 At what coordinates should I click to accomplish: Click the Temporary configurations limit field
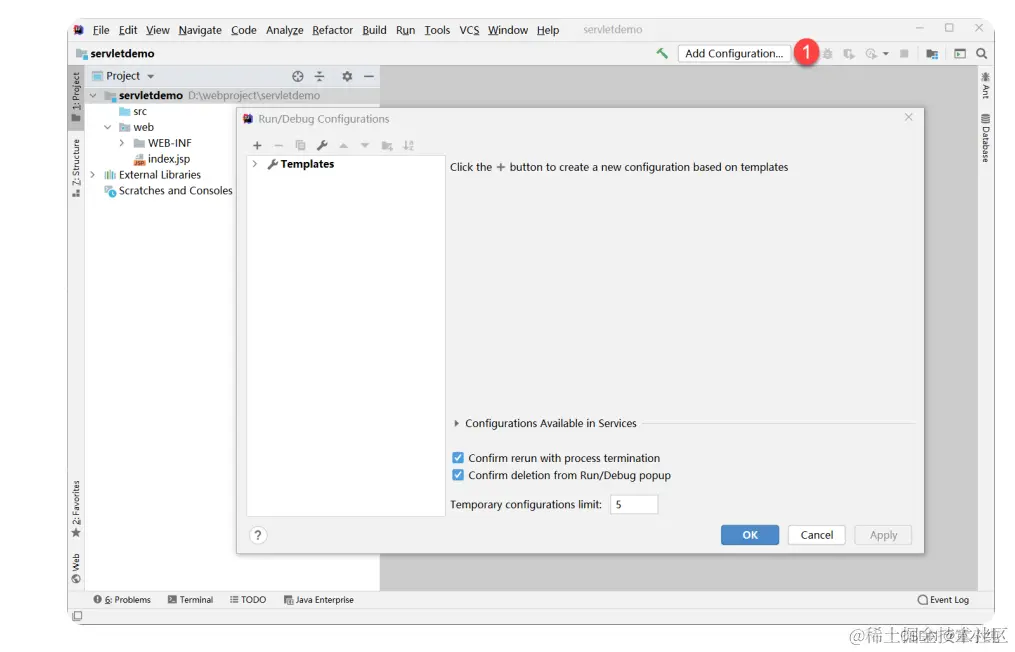point(634,504)
